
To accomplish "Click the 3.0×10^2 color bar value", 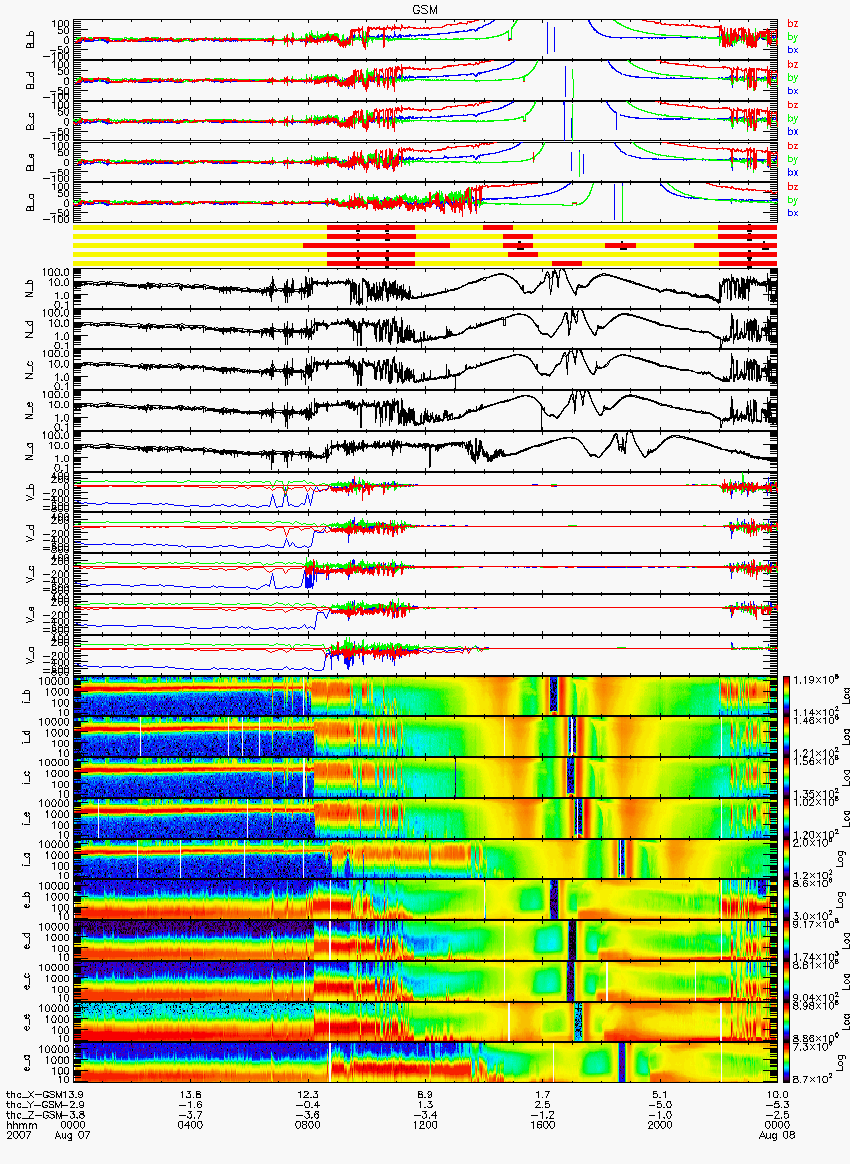I will (812, 915).
